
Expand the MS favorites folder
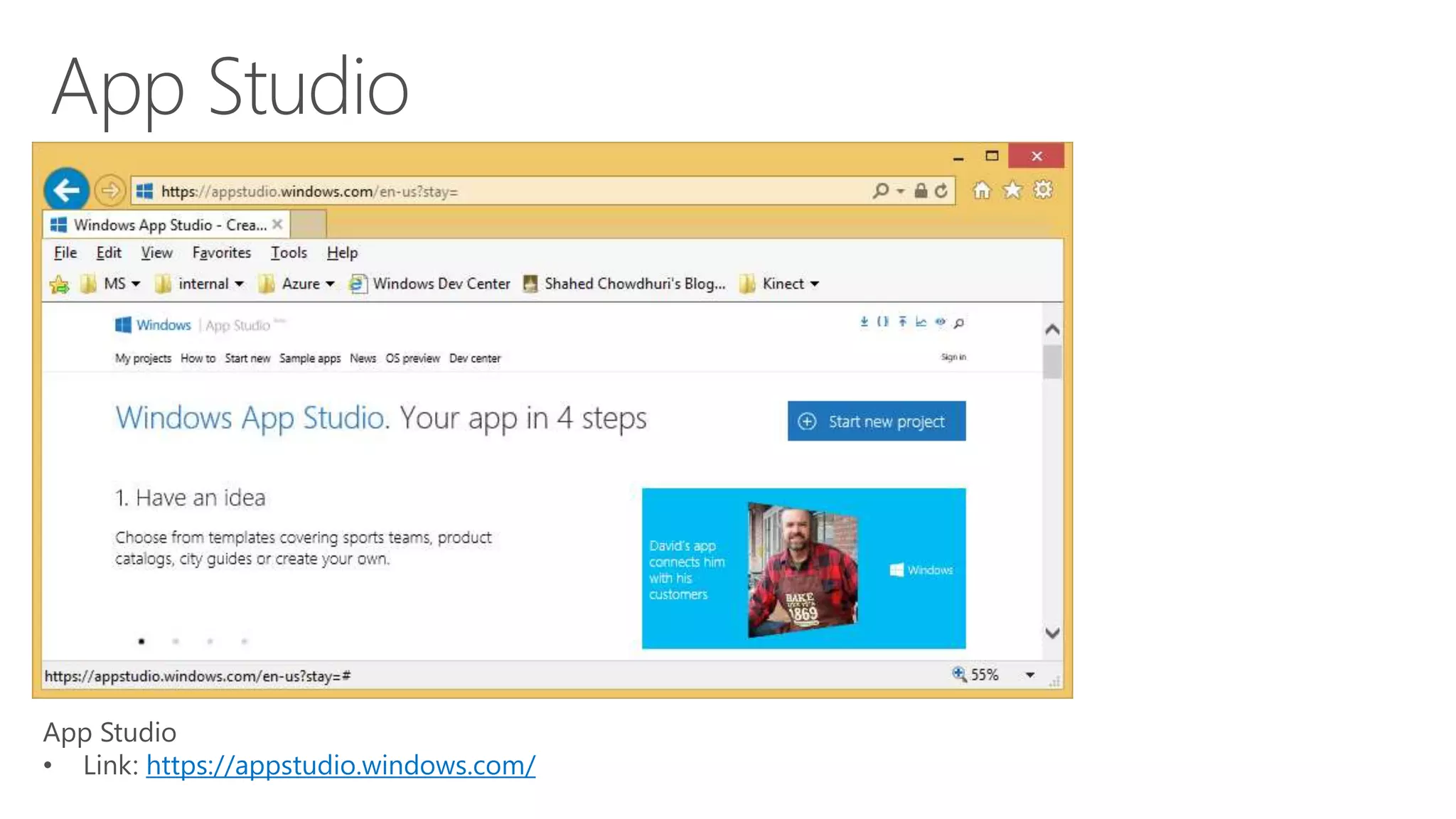pyautogui.click(x=111, y=284)
